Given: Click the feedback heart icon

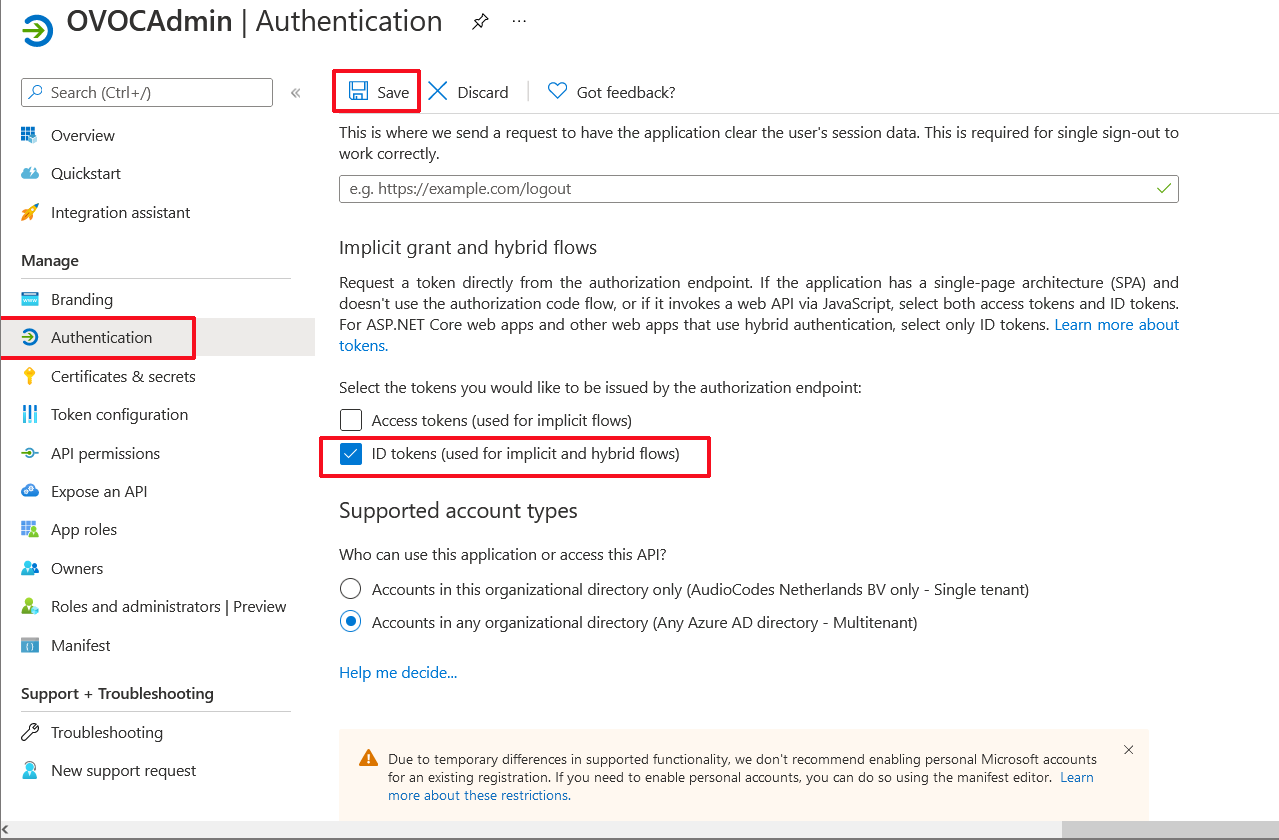Looking at the screenshot, I should point(557,92).
